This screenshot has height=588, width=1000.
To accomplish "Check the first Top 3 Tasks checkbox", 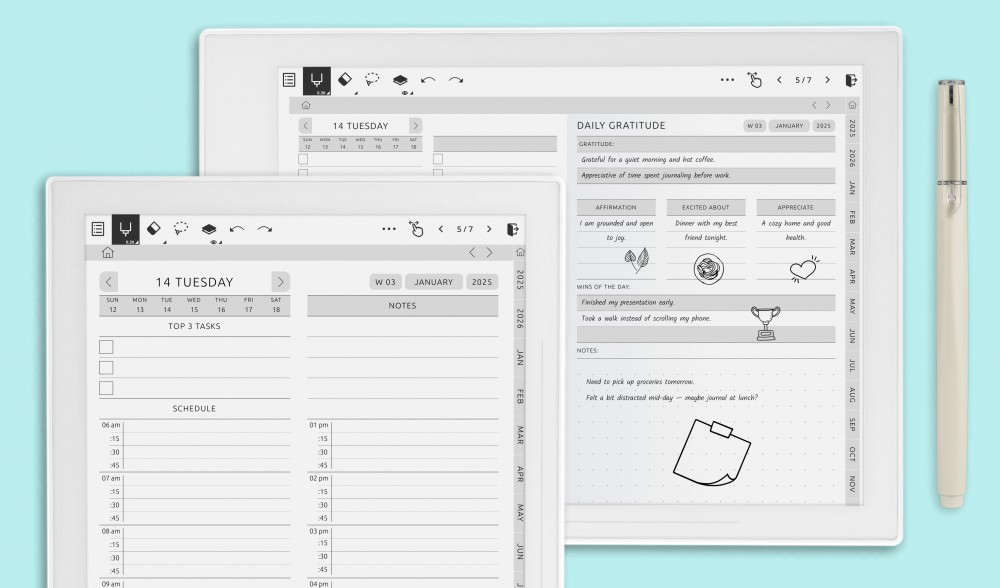I will [x=106, y=347].
